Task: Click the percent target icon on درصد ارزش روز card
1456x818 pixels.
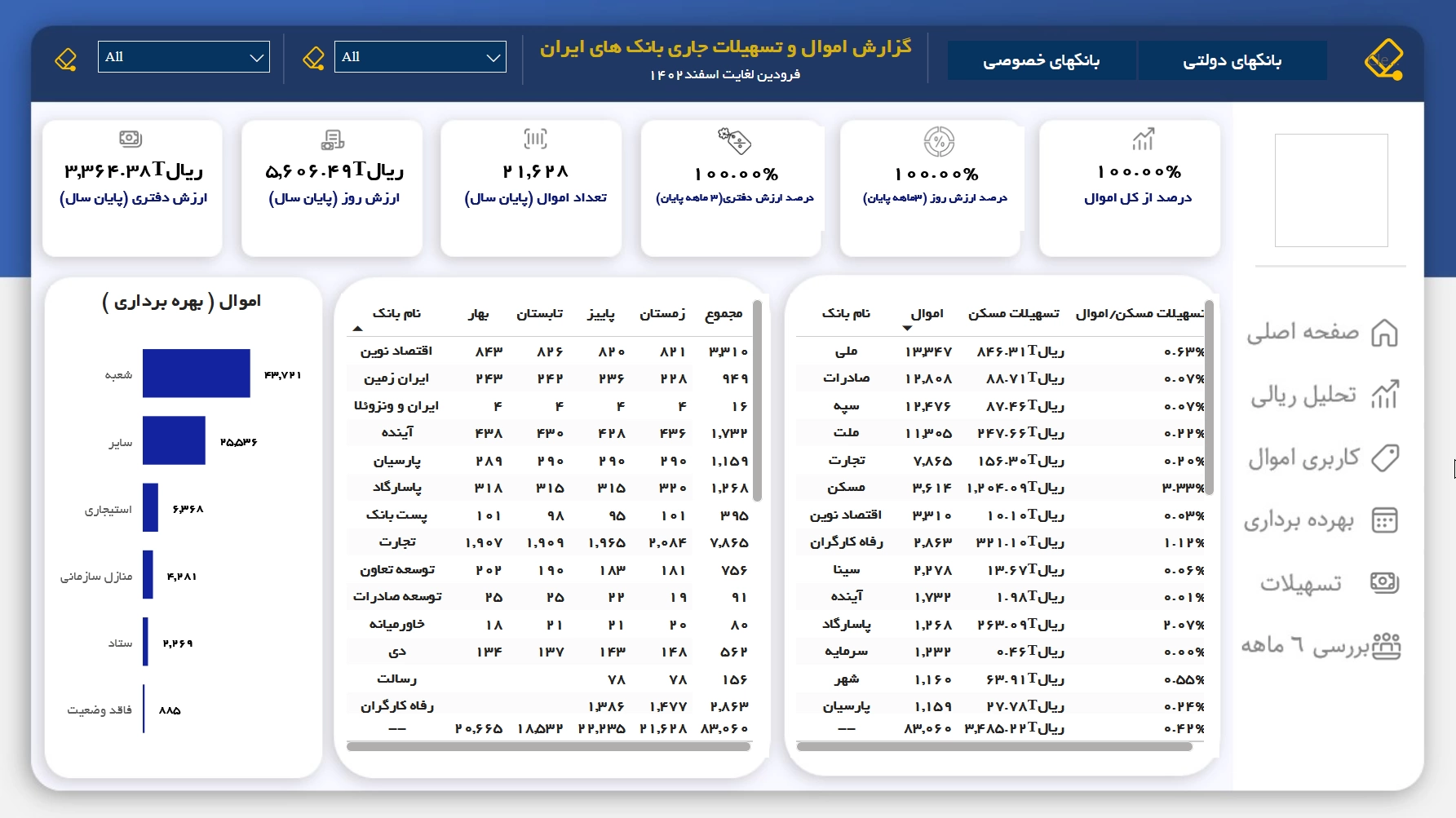Action: pyautogui.click(x=939, y=142)
